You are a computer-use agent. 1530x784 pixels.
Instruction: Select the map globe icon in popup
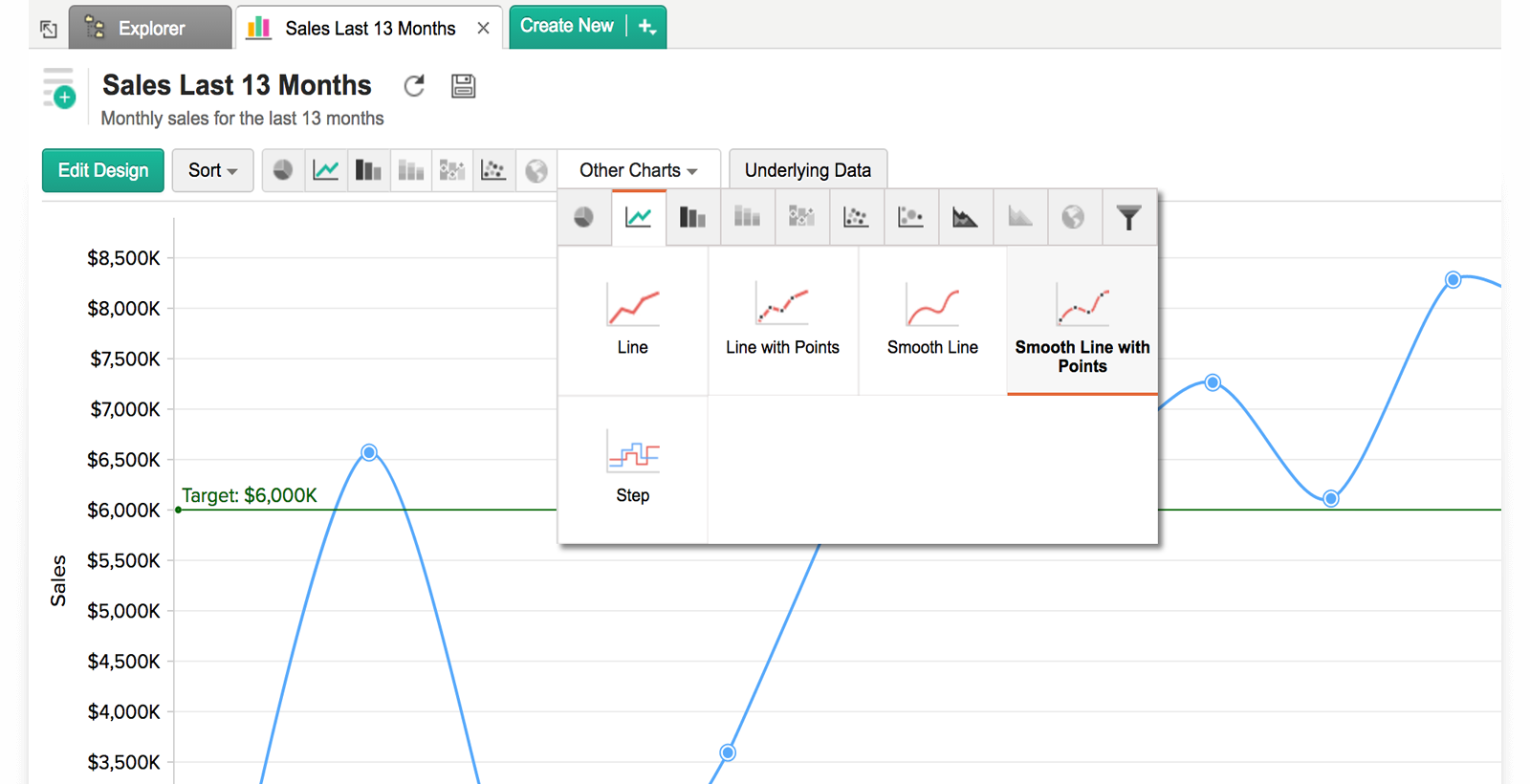1073,218
